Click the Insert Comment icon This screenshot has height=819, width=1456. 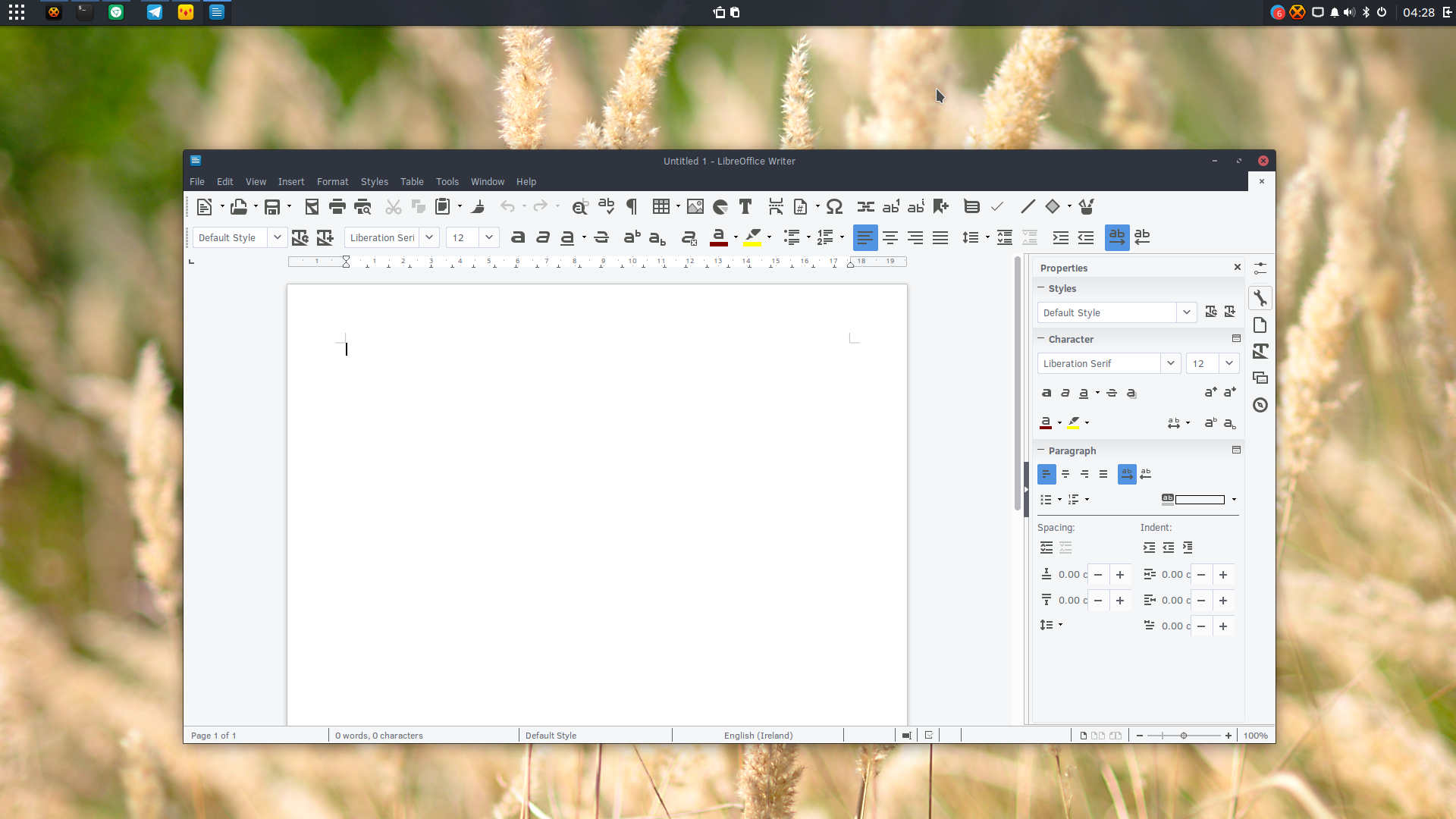tap(972, 206)
